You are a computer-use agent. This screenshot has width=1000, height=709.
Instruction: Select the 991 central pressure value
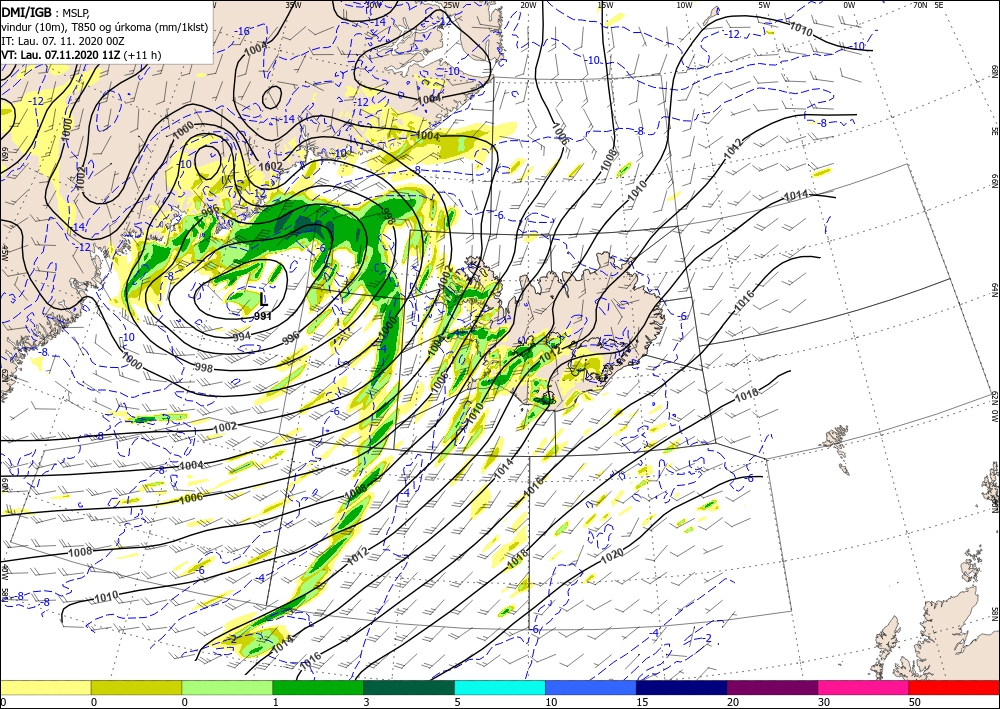pos(262,316)
